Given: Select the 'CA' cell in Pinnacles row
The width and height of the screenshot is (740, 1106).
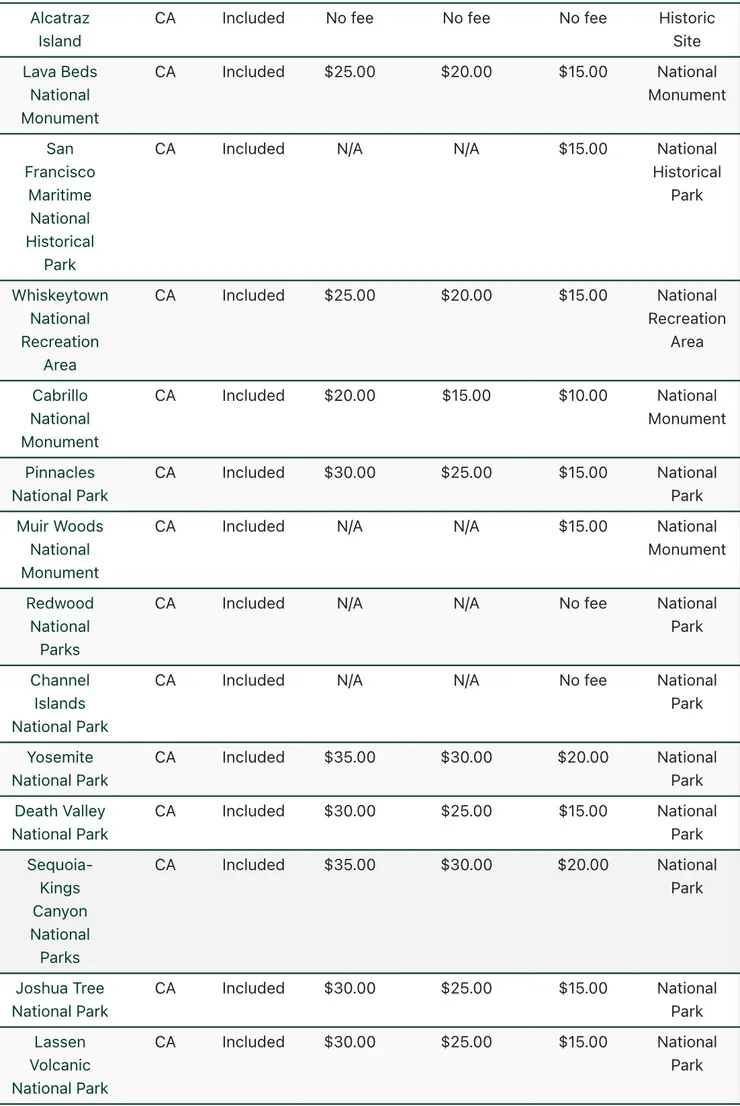Looking at the screenshot, I should tap(165, 473).
